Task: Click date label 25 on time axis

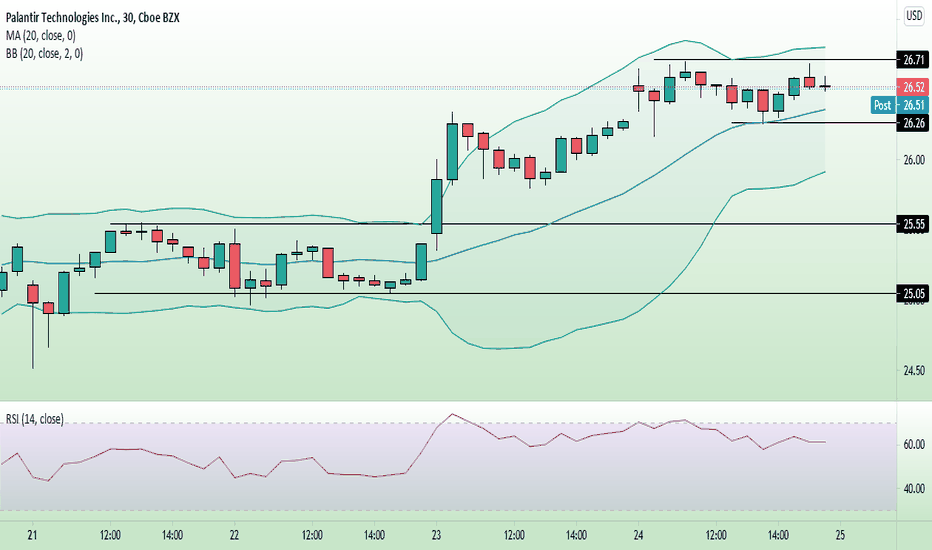Action: [840, 535]
